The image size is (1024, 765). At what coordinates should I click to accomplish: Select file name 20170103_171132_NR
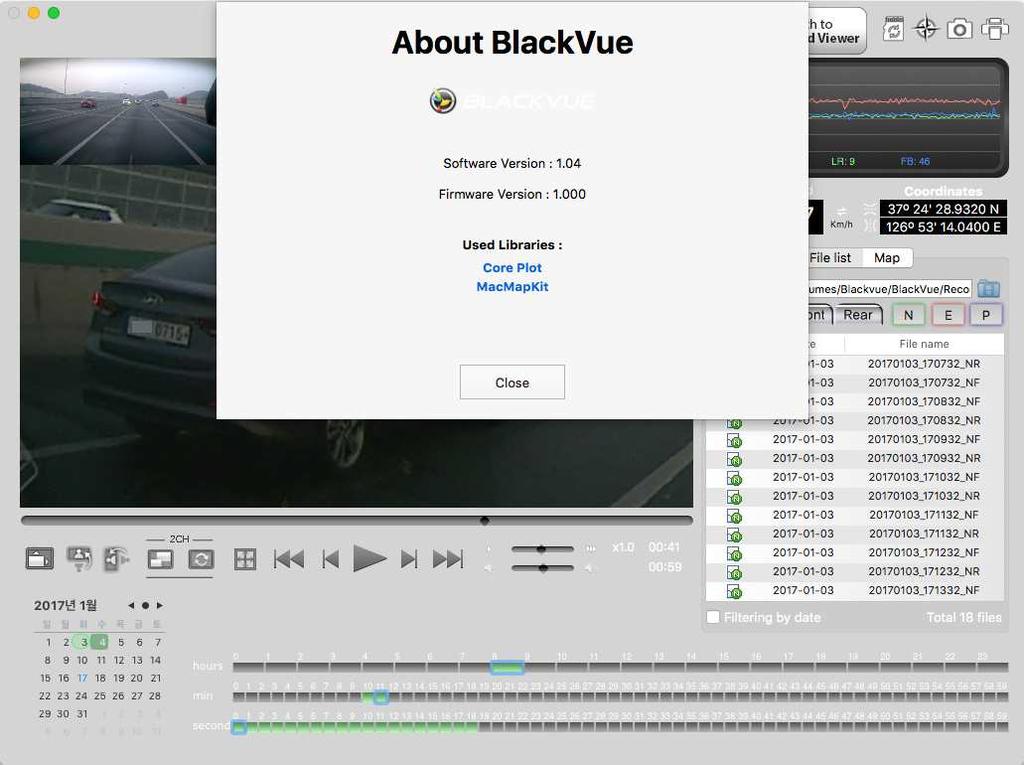(x=924, y=533)
